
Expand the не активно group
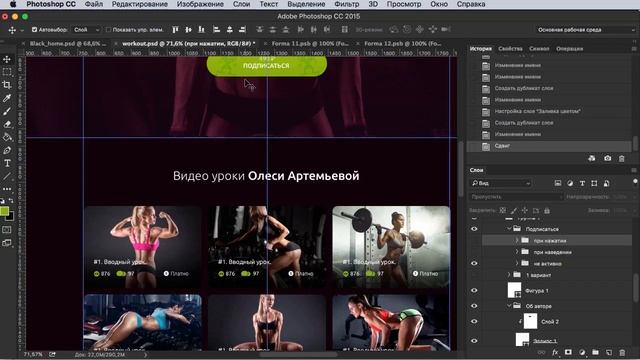pyautogui.click(x=517, y=263)
